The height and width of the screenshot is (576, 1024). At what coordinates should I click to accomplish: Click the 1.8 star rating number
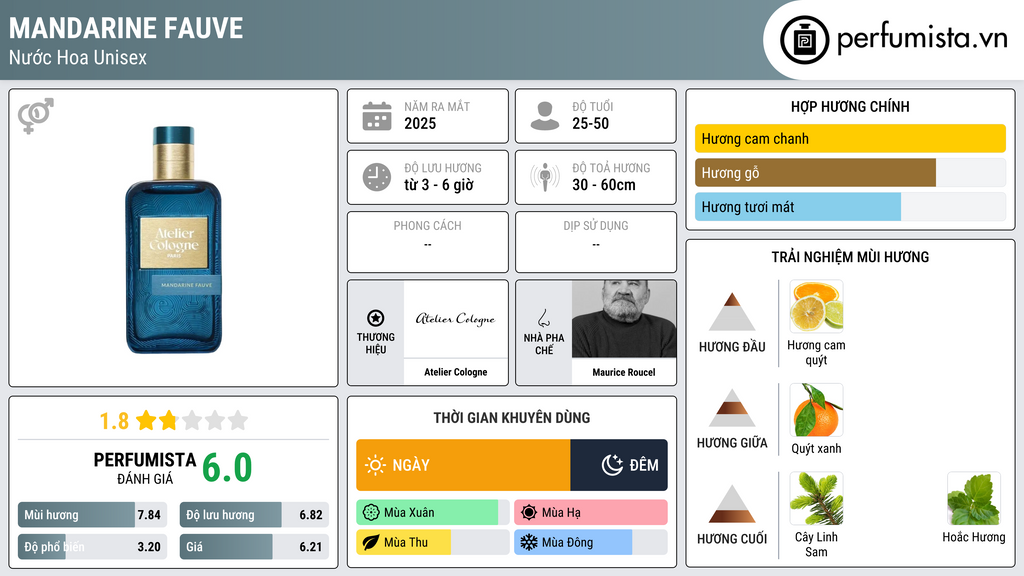114,421
